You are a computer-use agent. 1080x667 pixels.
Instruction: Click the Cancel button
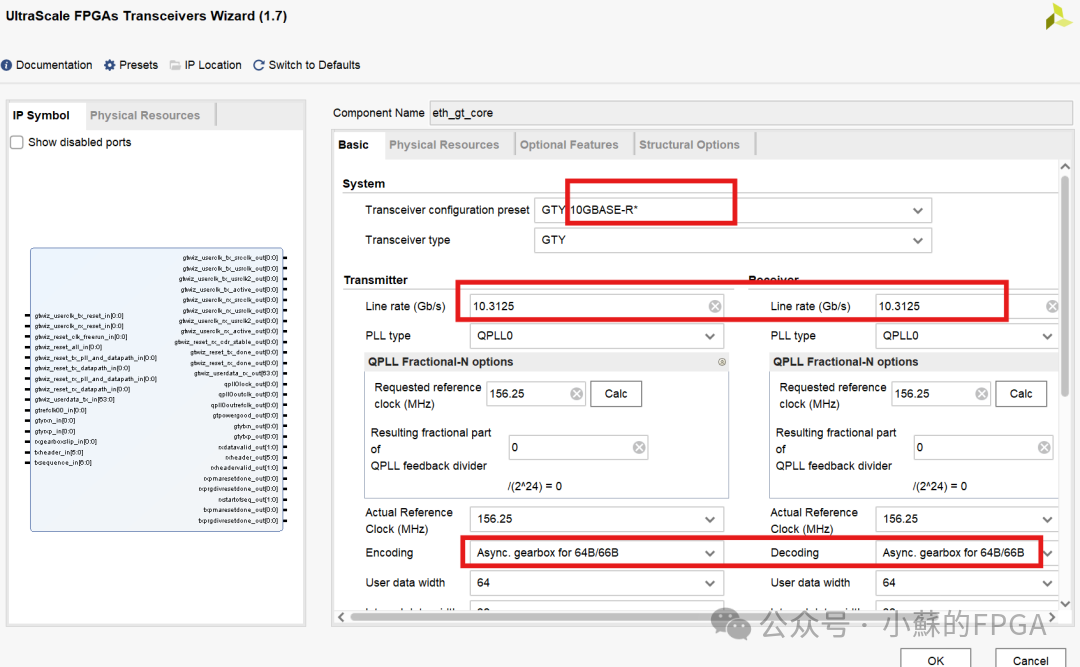coord(1030,659)
